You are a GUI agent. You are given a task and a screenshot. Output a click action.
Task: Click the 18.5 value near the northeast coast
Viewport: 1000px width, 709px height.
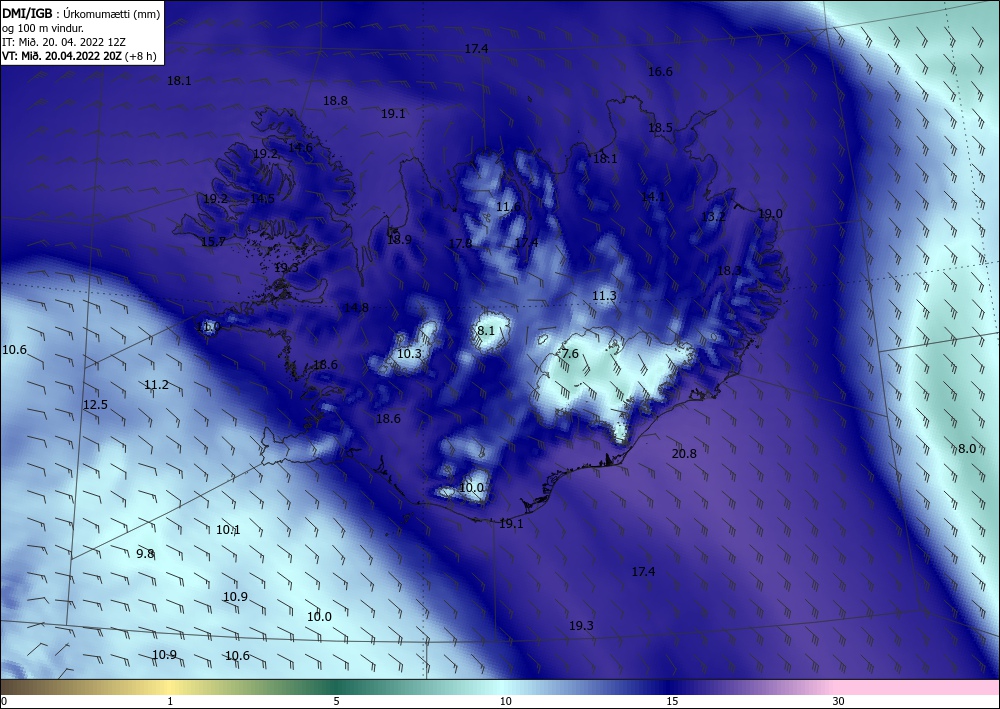660,128
